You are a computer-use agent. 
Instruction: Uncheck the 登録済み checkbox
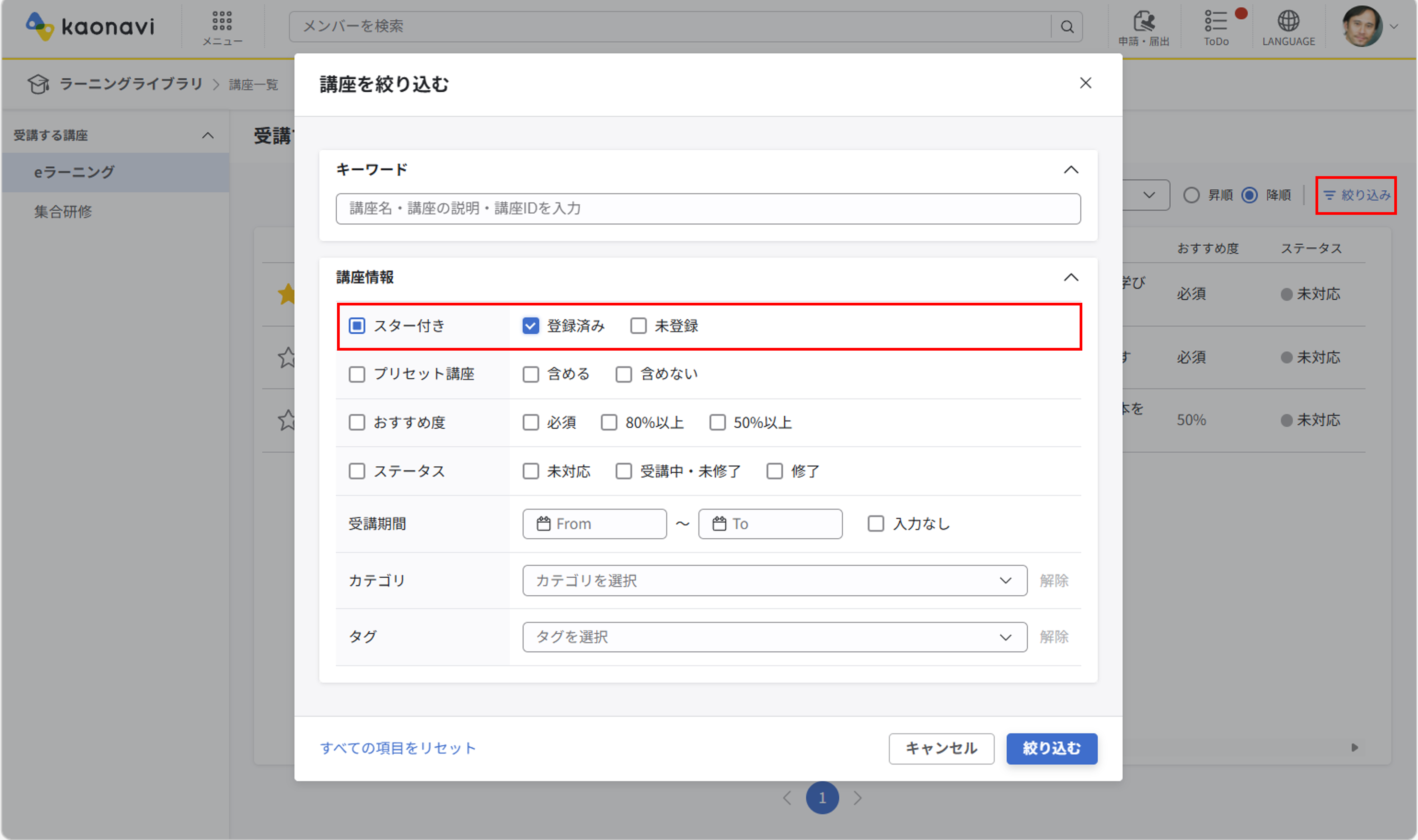pyautogui.click(x=530, y=326)
